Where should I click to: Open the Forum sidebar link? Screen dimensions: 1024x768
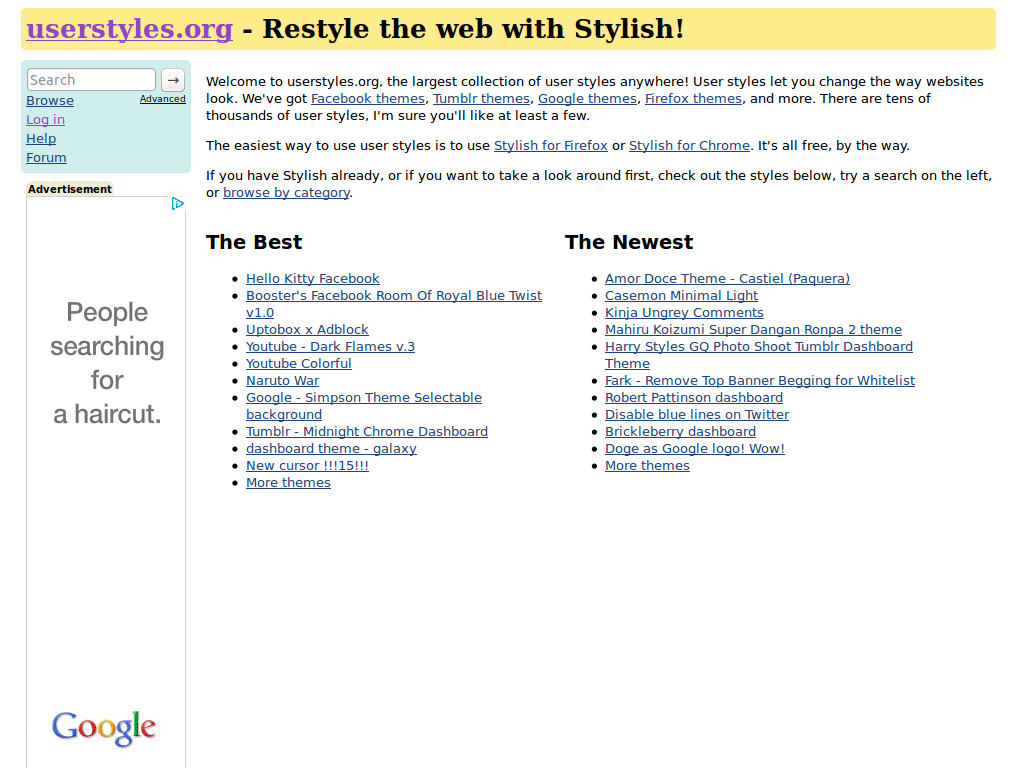coord(46,157)
